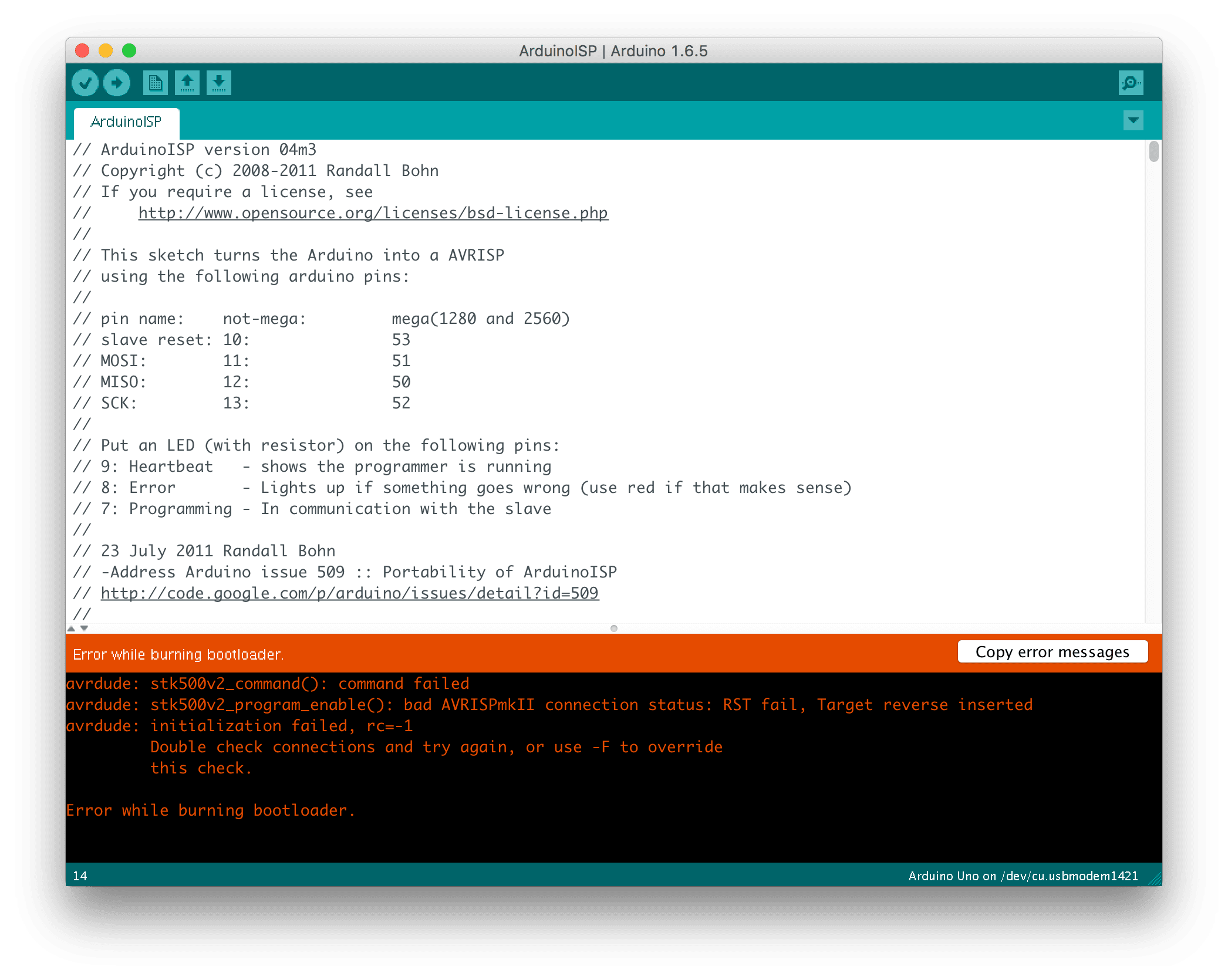Minimize the window with the yellow button
The image size is (1228, 980).
(106, 50)
